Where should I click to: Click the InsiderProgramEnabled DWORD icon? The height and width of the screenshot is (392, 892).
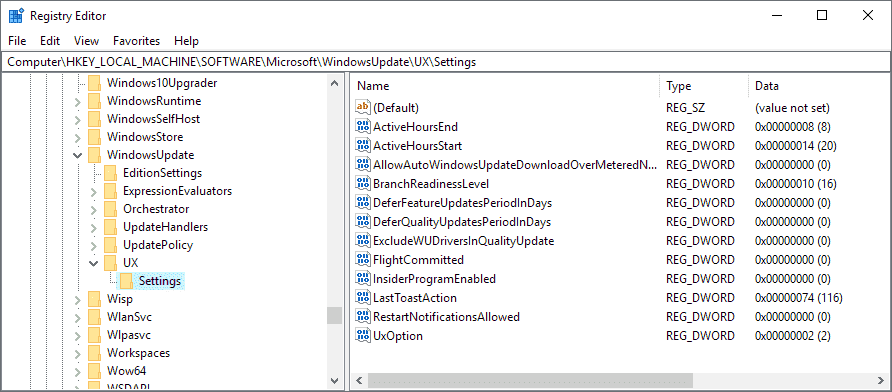pyautogui.click(x=362, y=278)
